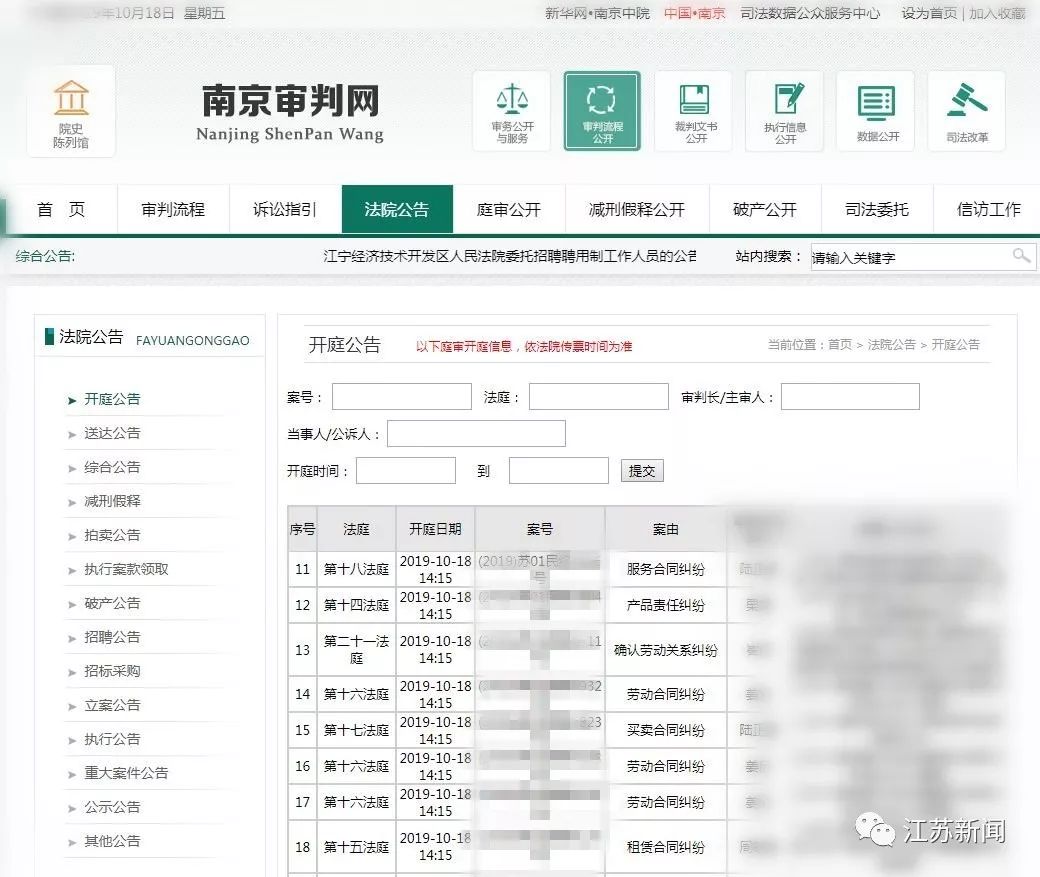Viewport: 1040px width, 877px height.
Task: Open 数据公开 monitor icon
Action: click(x=876, y=111)
